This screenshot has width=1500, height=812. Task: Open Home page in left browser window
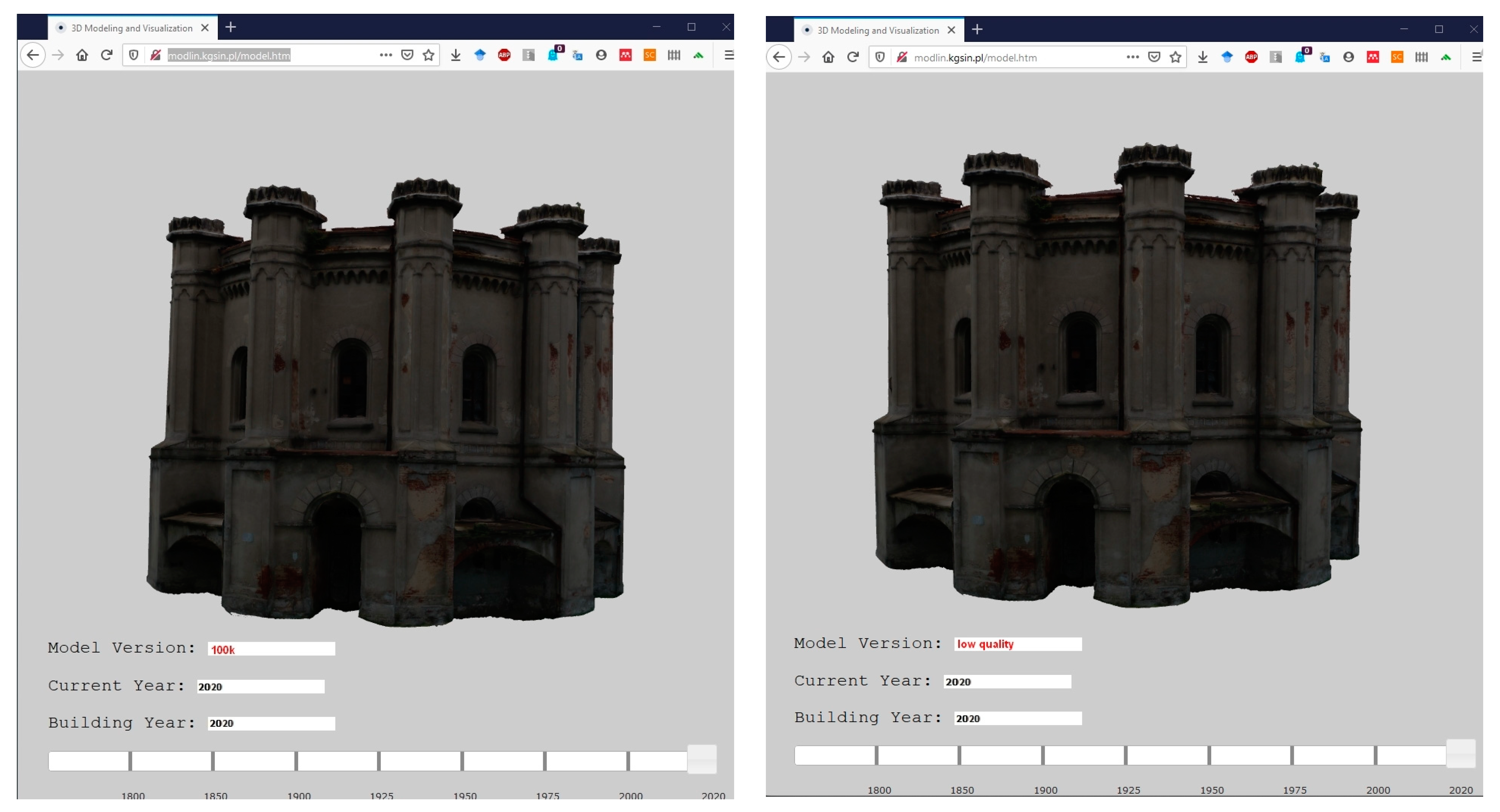click(x=82, y=55)
